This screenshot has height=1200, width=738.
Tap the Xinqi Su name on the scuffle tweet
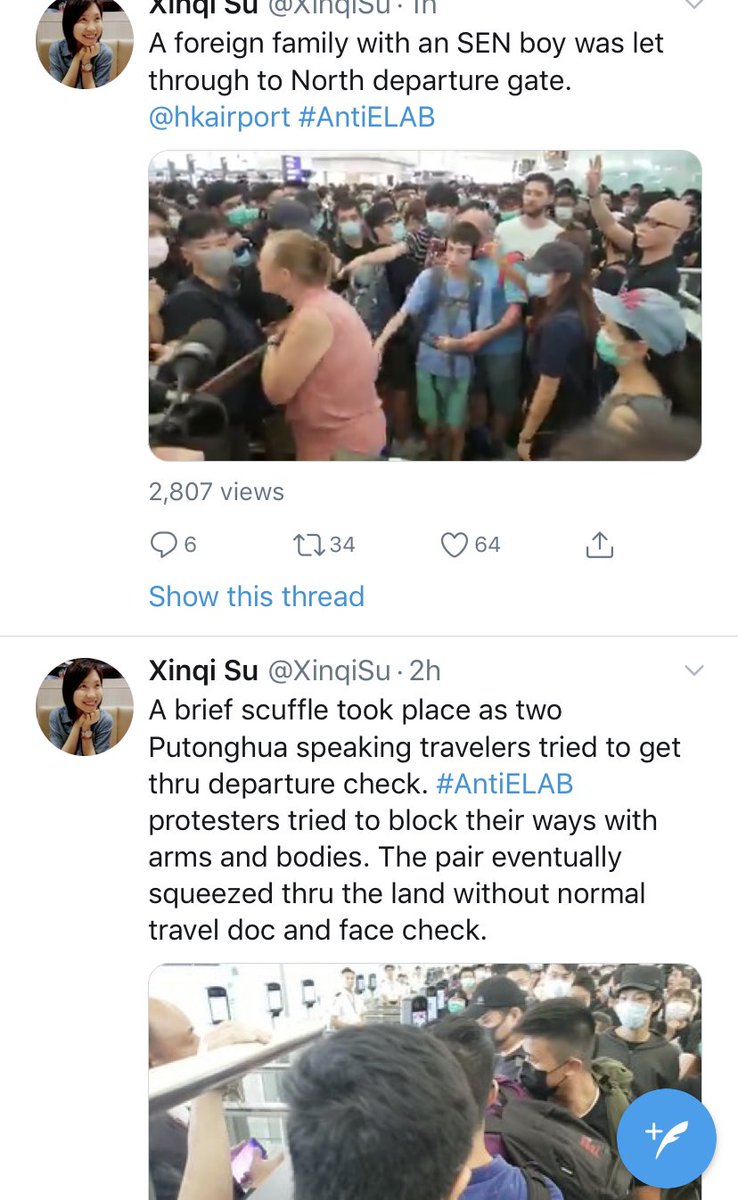pyautogui.click(x=203, y=670)
